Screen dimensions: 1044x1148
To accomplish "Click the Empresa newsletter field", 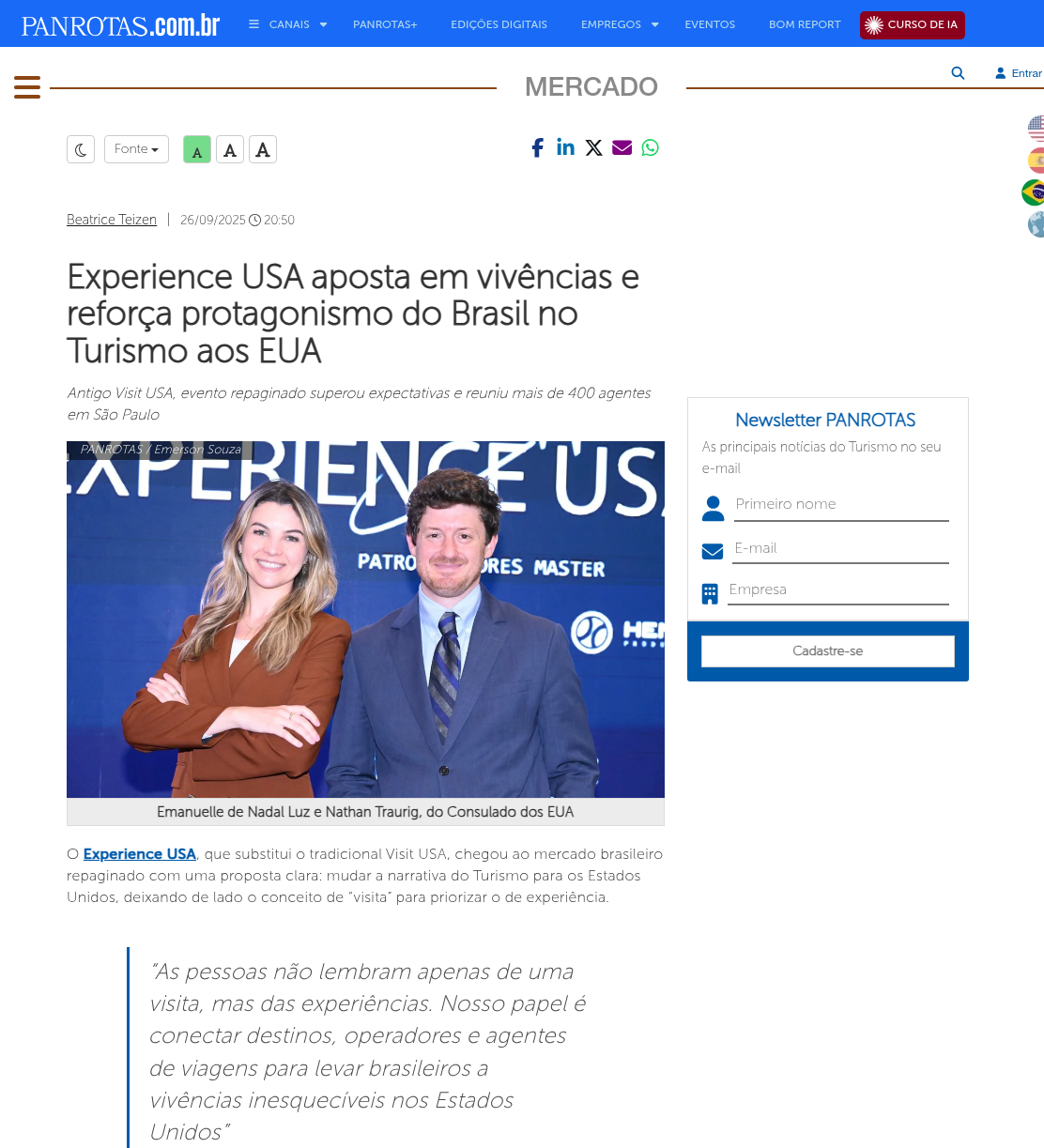I will (x=838, y=590).
